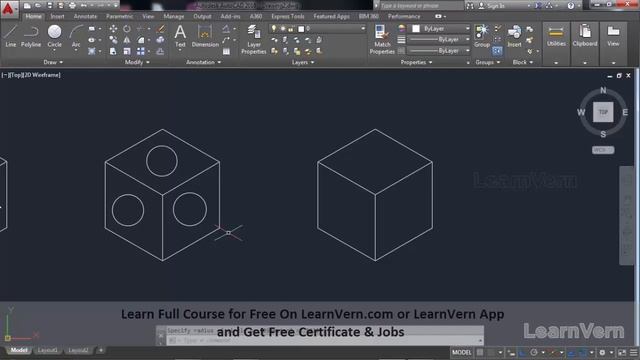
Task: Toggle polar tracking in status bar
Action: point(534,352)
